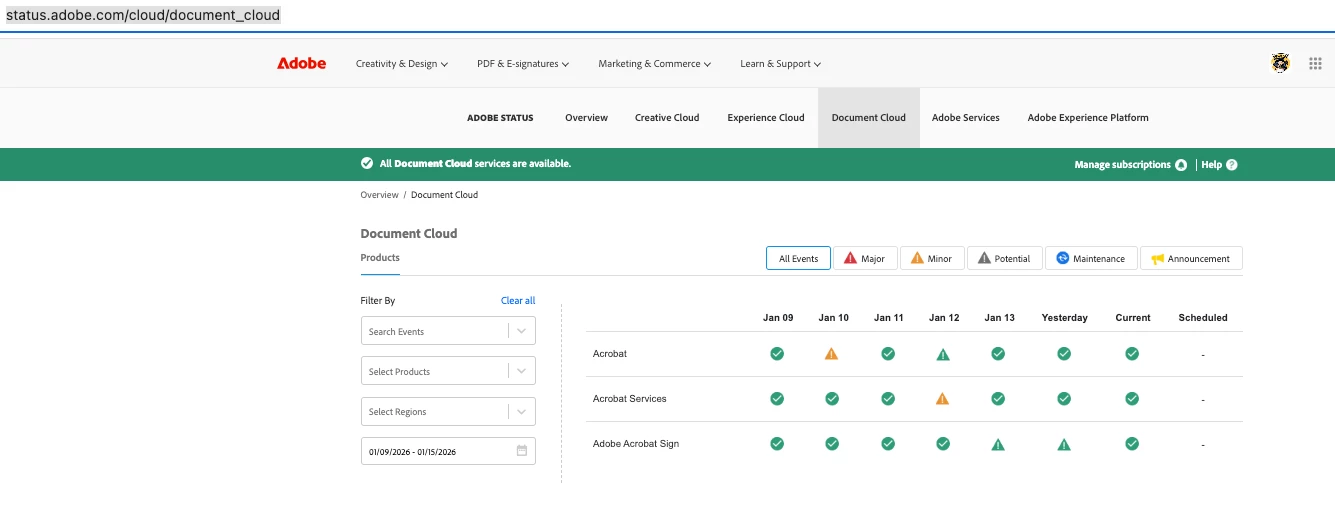The height and width of the screenshot is (519, 1335).
Task: Click Acrobat Services' orange warning icon on Jan 12
Action: pyautogui.click(x=942, y=399)
